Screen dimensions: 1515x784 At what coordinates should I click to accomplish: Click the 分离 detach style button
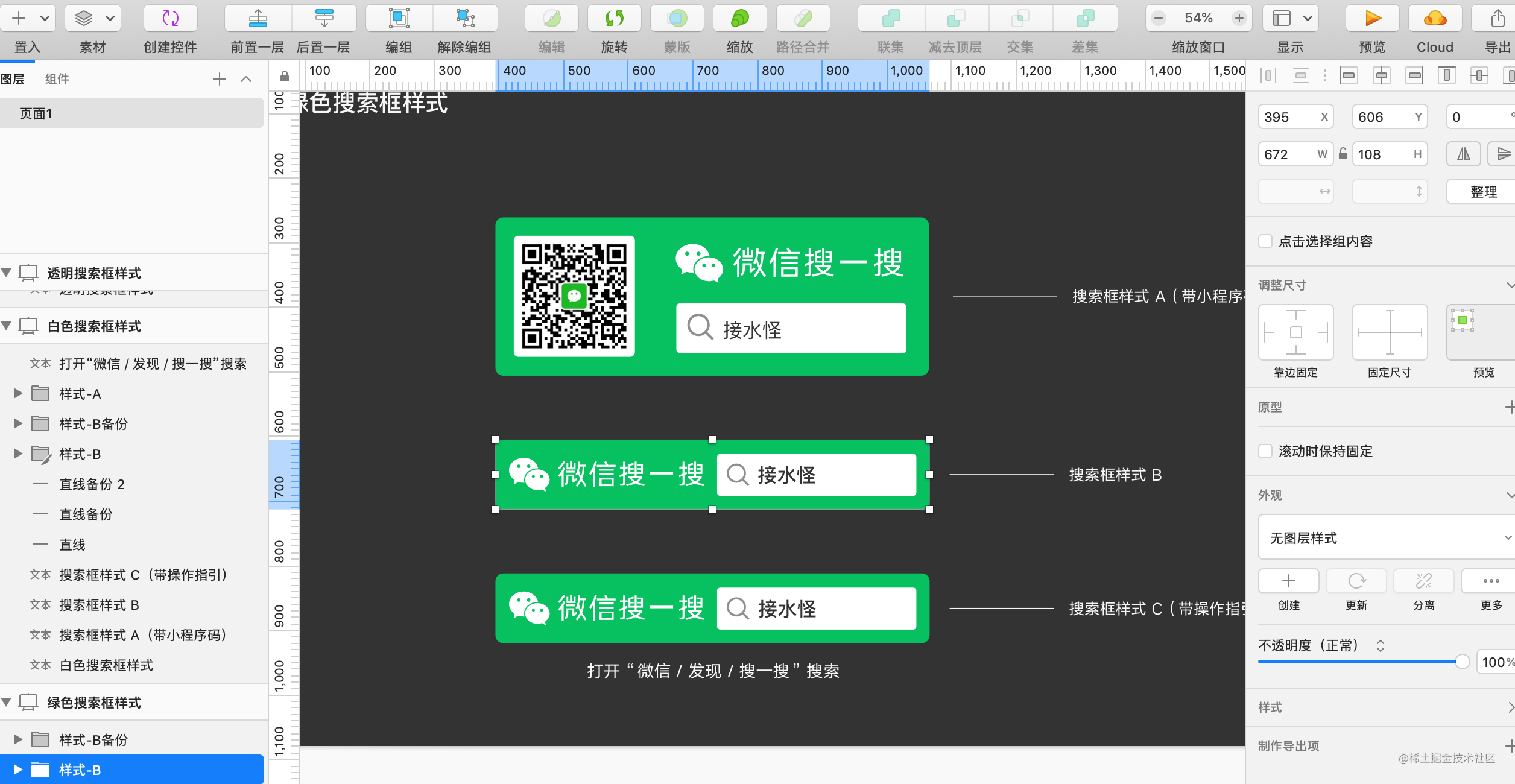coord(1424,581)
